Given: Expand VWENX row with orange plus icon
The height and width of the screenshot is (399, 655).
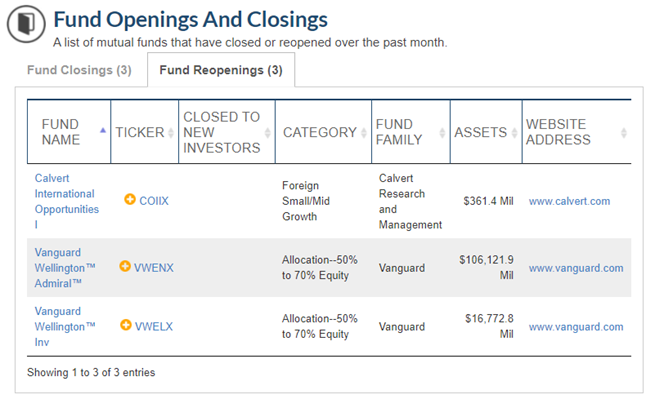Looking at the screenshot, I should pos(125,266).
